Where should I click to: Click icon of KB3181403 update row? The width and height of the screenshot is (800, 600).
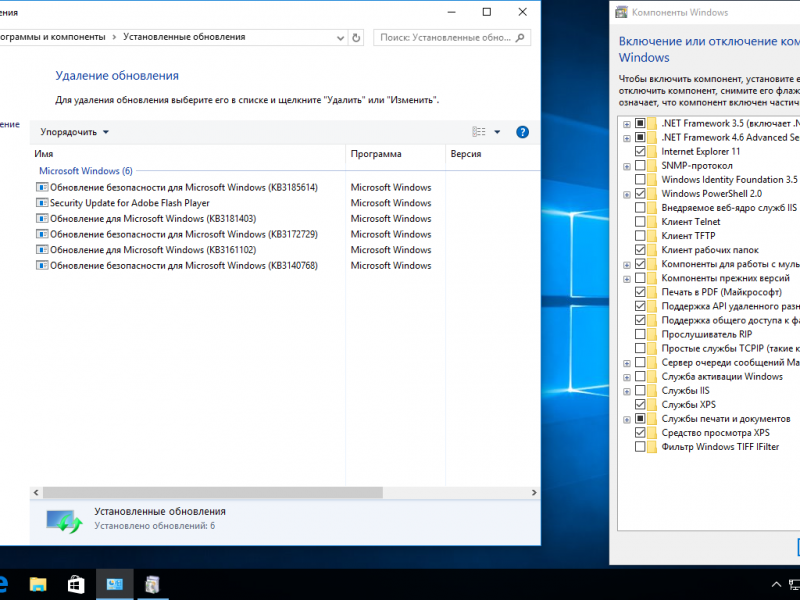point(42,218)
